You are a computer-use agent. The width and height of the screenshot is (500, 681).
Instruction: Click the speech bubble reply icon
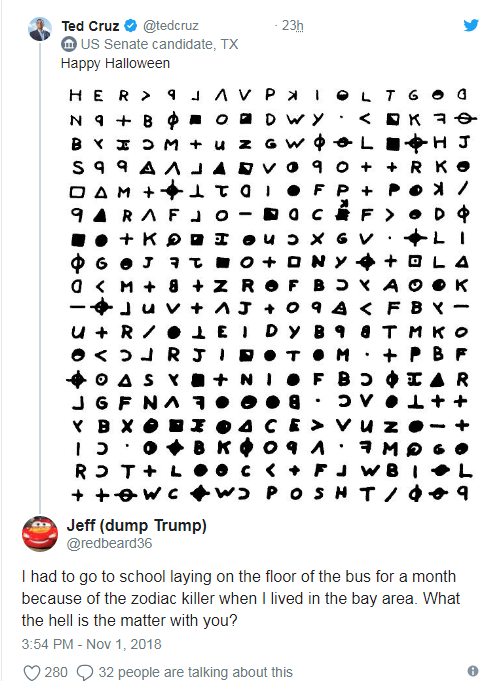coord(85,672)
